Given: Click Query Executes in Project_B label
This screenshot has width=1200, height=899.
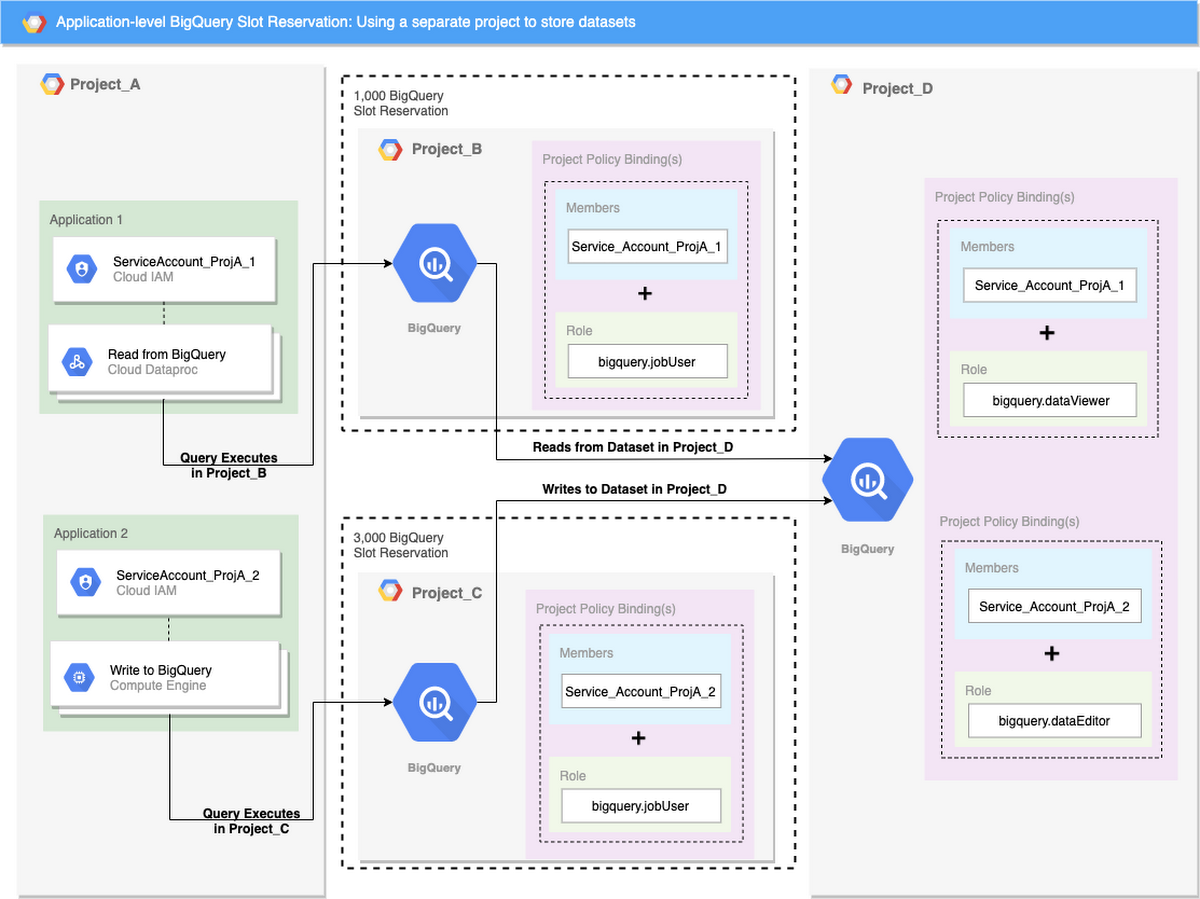Looking at the screenshot, I should pyautogui.click(x=229, y=466).
